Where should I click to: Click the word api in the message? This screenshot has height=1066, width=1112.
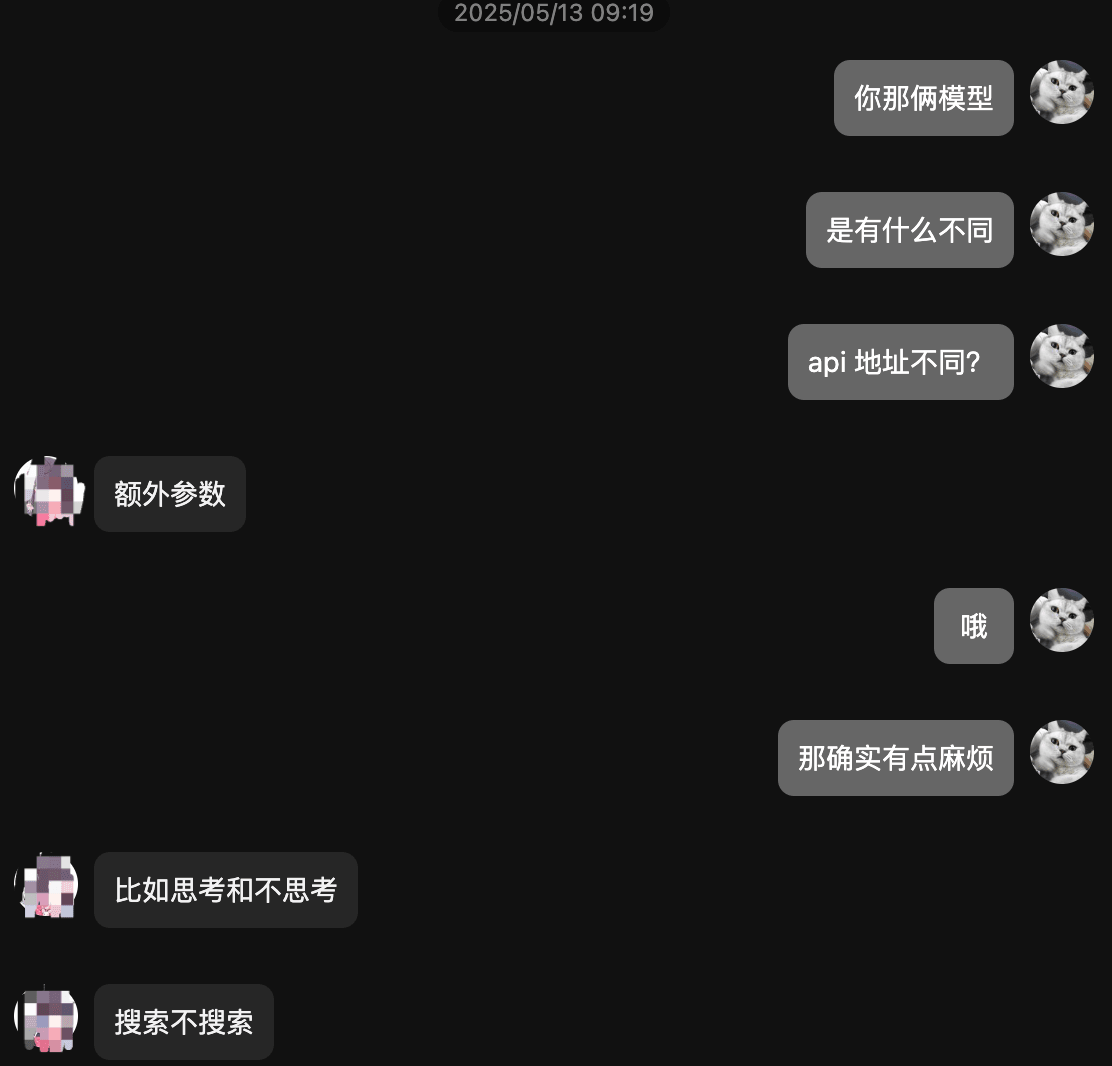827,362
